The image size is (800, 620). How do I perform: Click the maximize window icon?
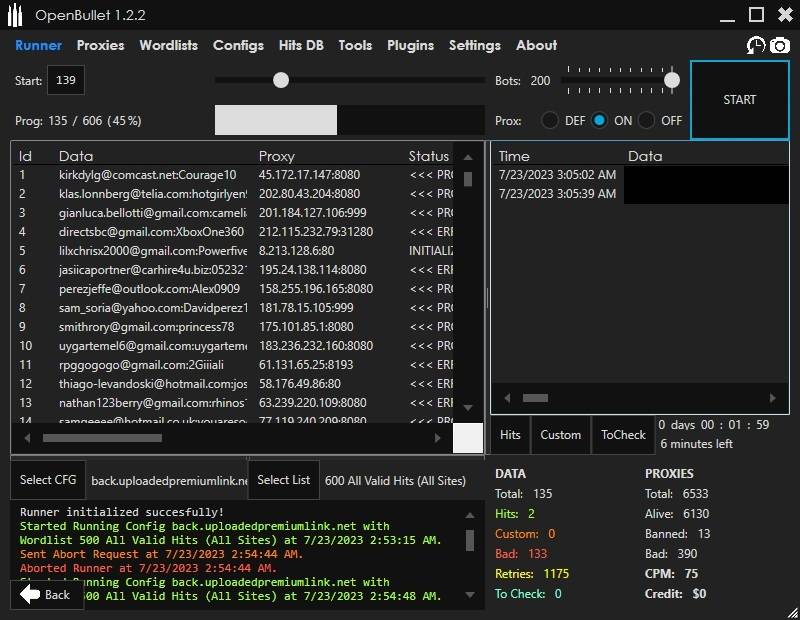[x=756, y=14]
